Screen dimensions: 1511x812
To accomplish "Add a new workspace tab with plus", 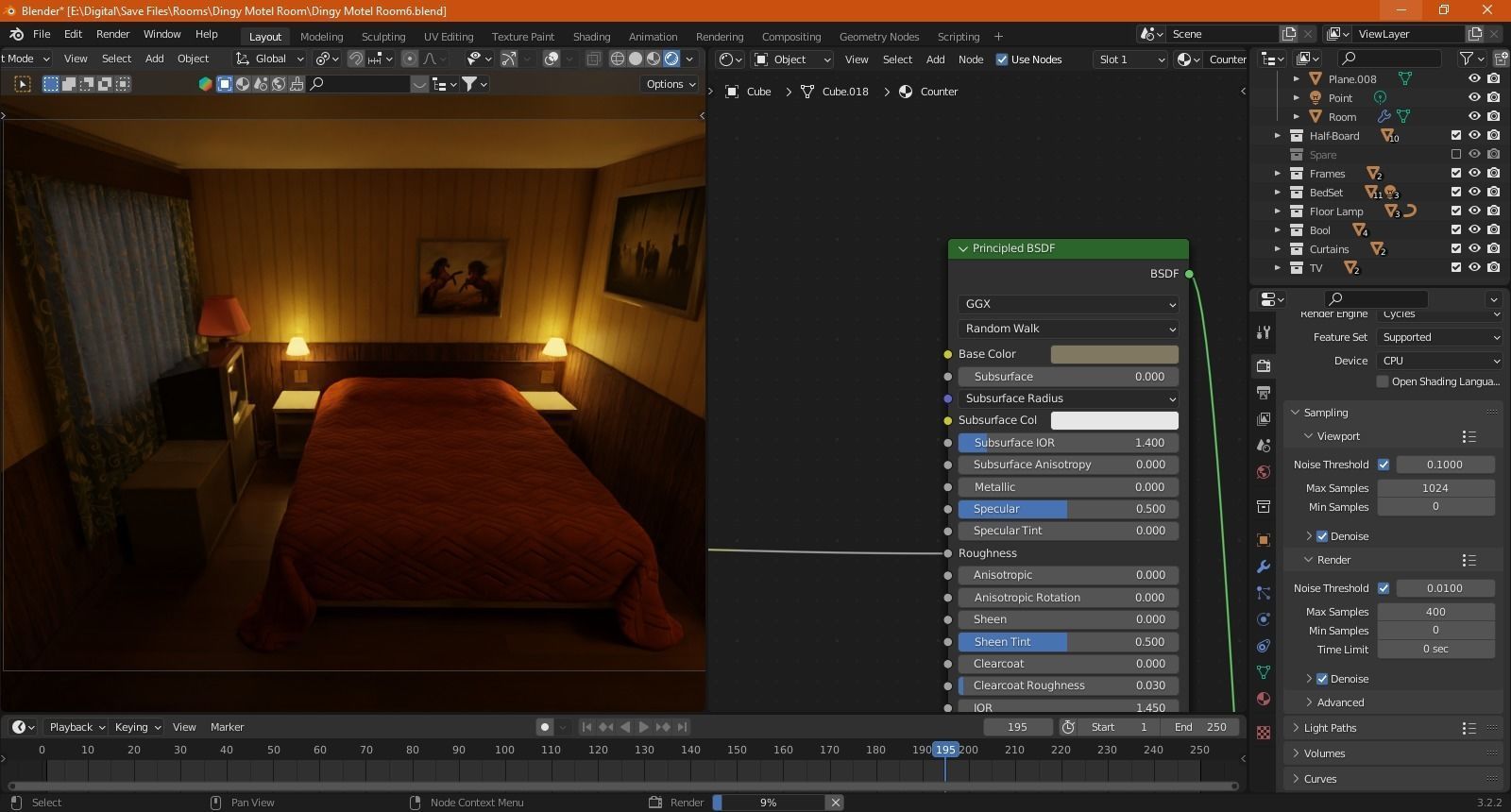I will [998, 36].
